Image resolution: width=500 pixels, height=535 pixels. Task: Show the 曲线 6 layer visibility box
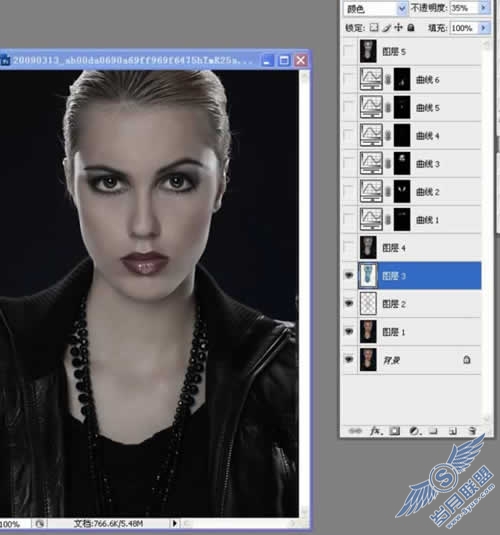(349, 79)
